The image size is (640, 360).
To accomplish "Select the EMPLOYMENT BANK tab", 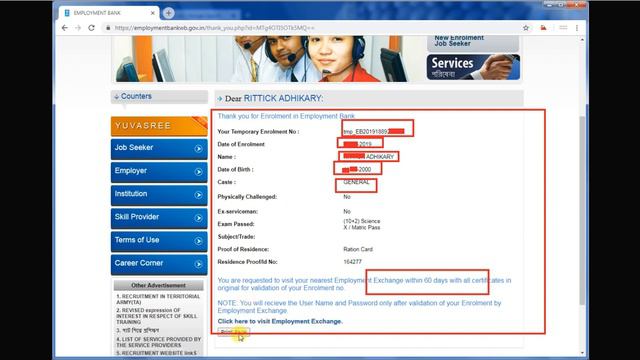I will pos(109,13).
